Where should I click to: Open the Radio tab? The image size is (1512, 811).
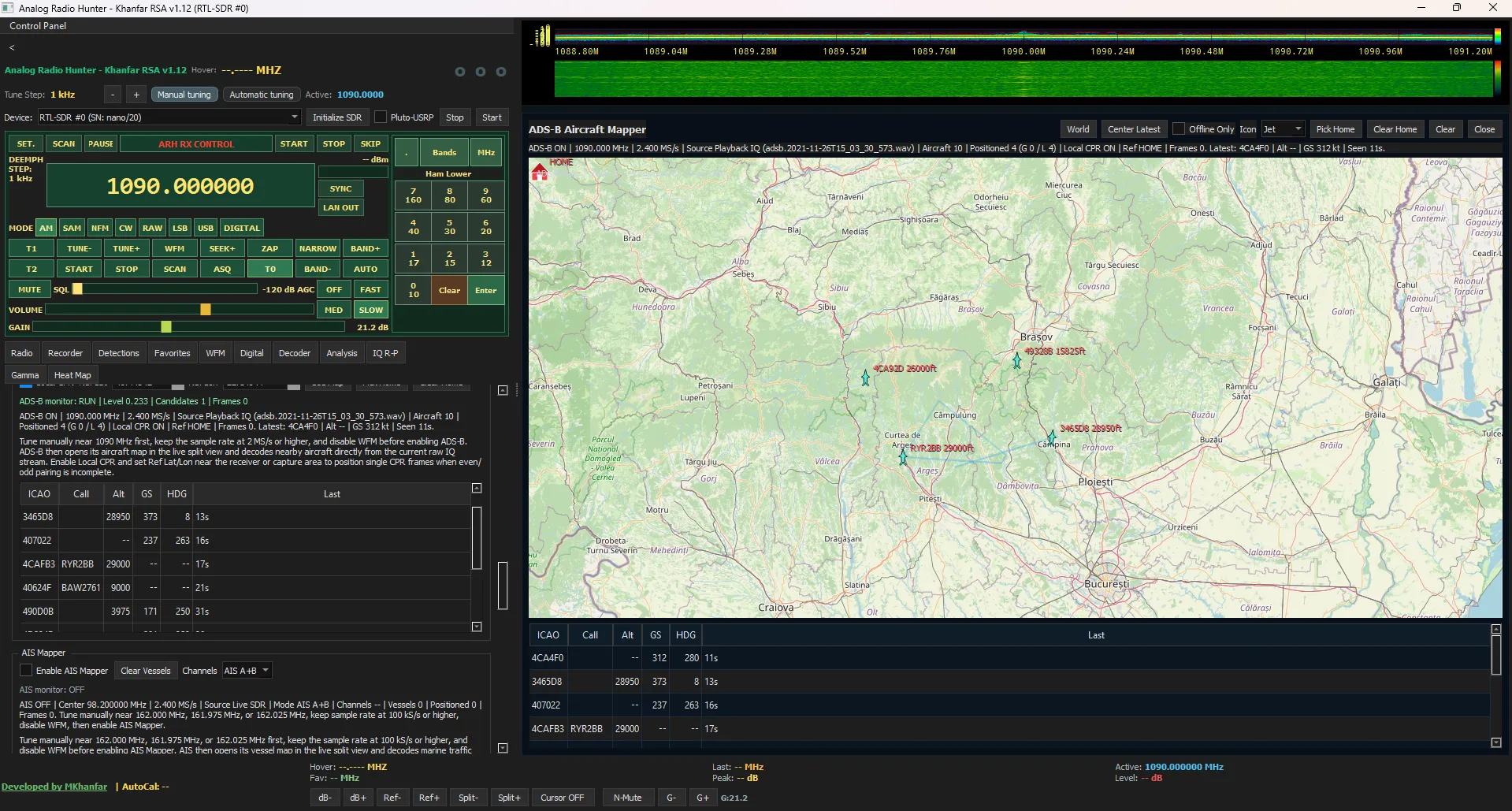pos(22,353)
